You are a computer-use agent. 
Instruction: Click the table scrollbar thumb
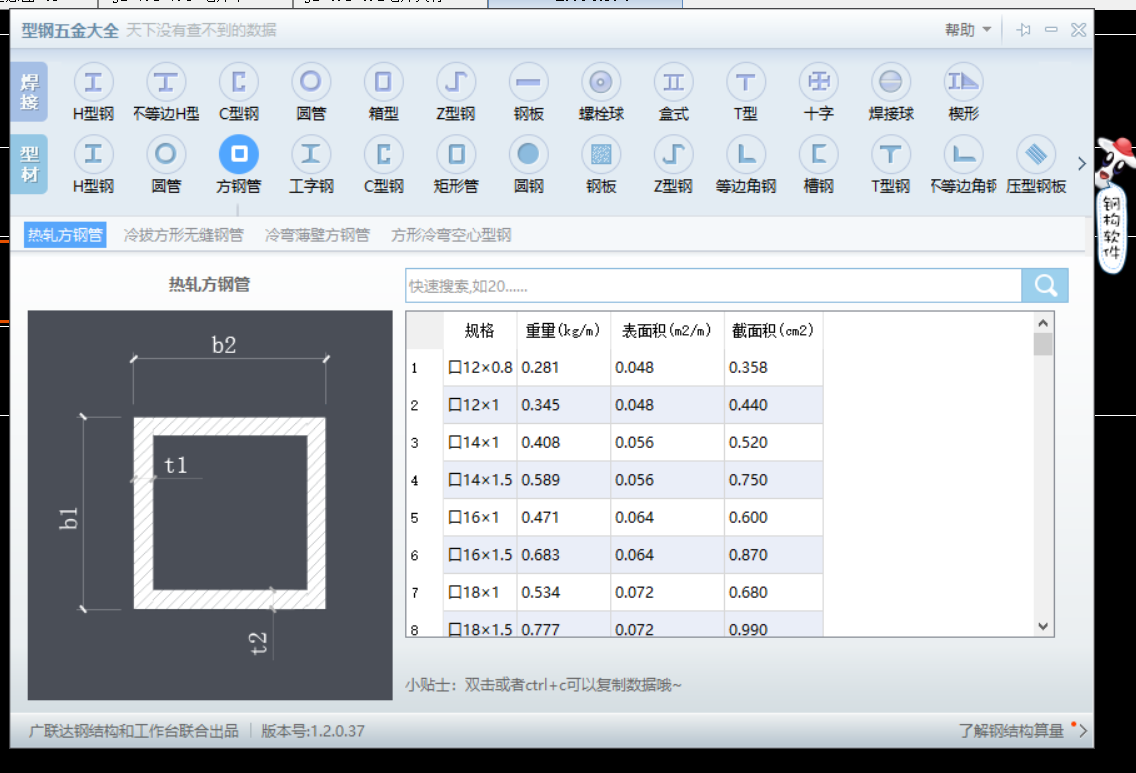pos(1043,344)
